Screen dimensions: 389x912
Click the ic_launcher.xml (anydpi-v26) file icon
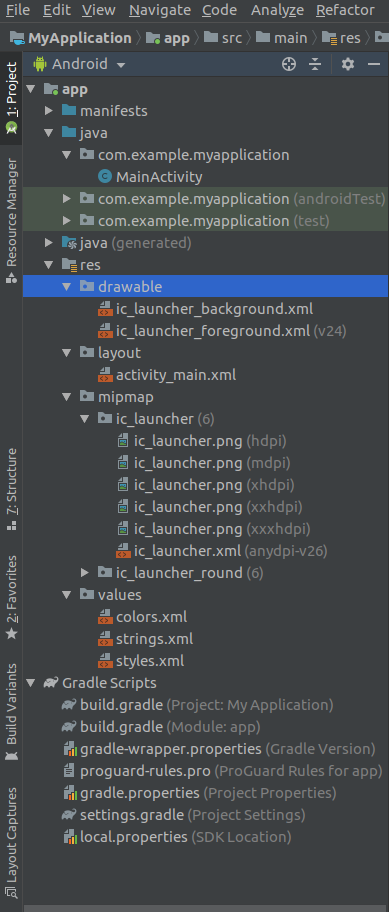[123, 551]
